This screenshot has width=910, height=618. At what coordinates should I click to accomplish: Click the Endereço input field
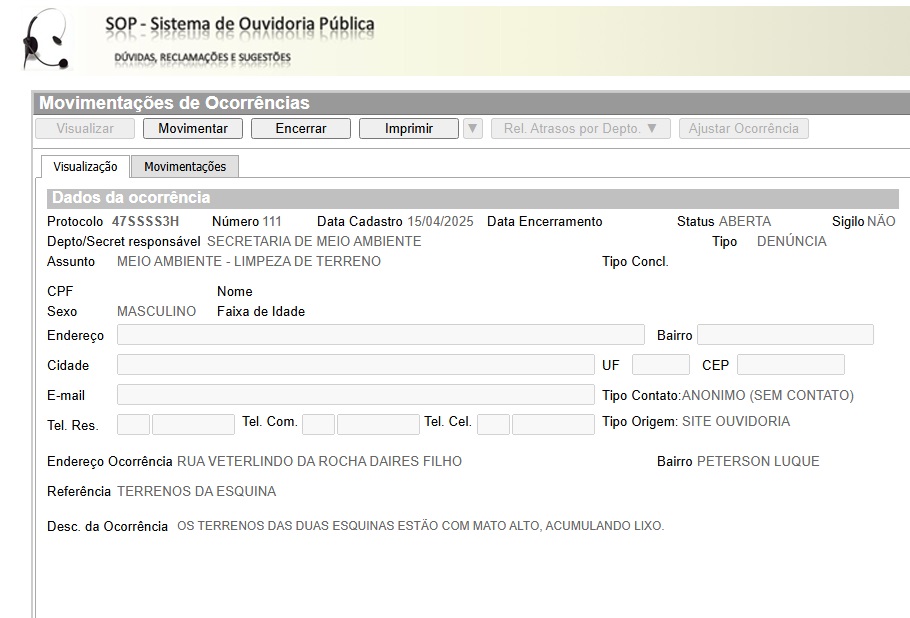click(380, 335)
